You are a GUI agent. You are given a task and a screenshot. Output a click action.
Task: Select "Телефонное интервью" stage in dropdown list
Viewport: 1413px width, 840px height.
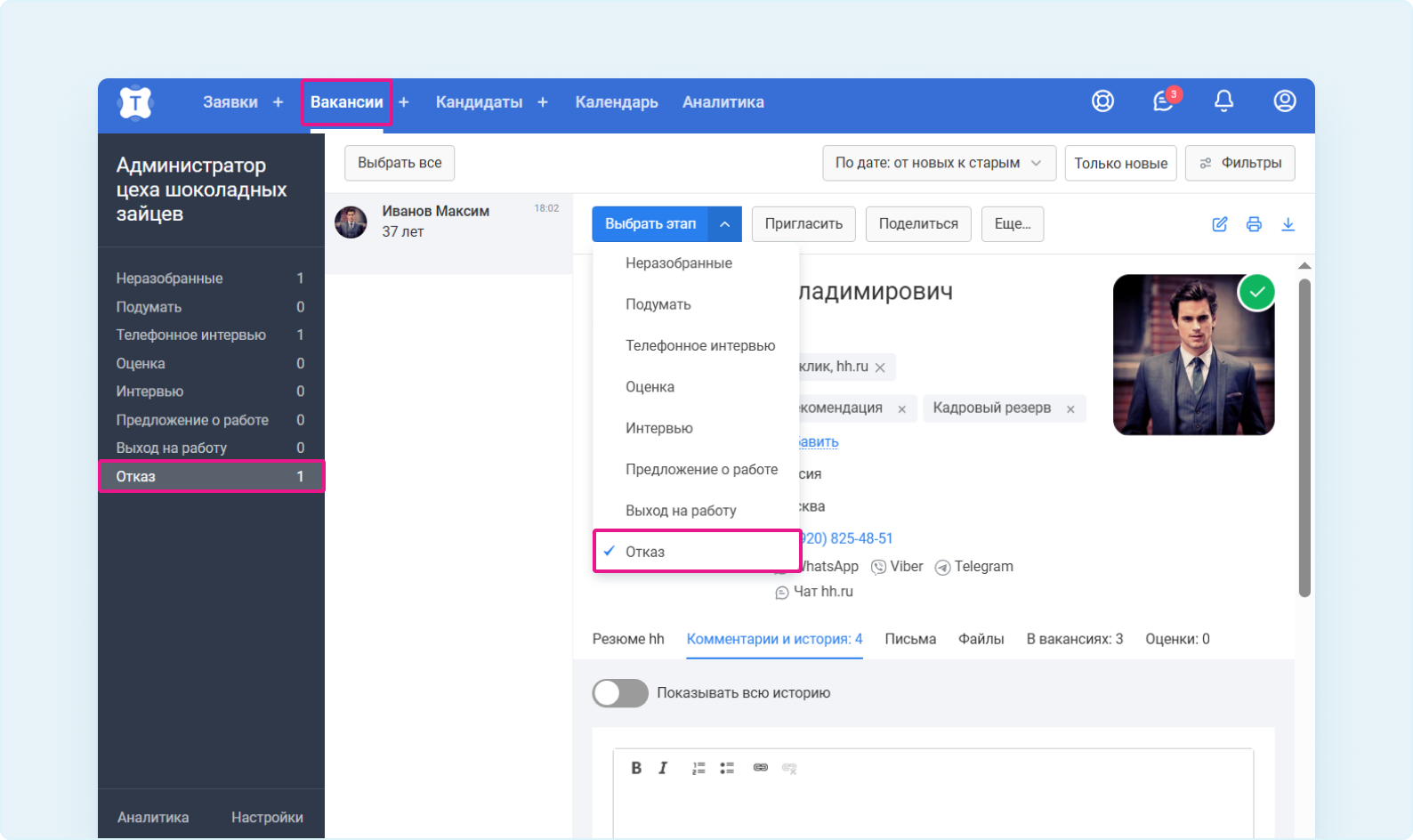pos(699,345)
